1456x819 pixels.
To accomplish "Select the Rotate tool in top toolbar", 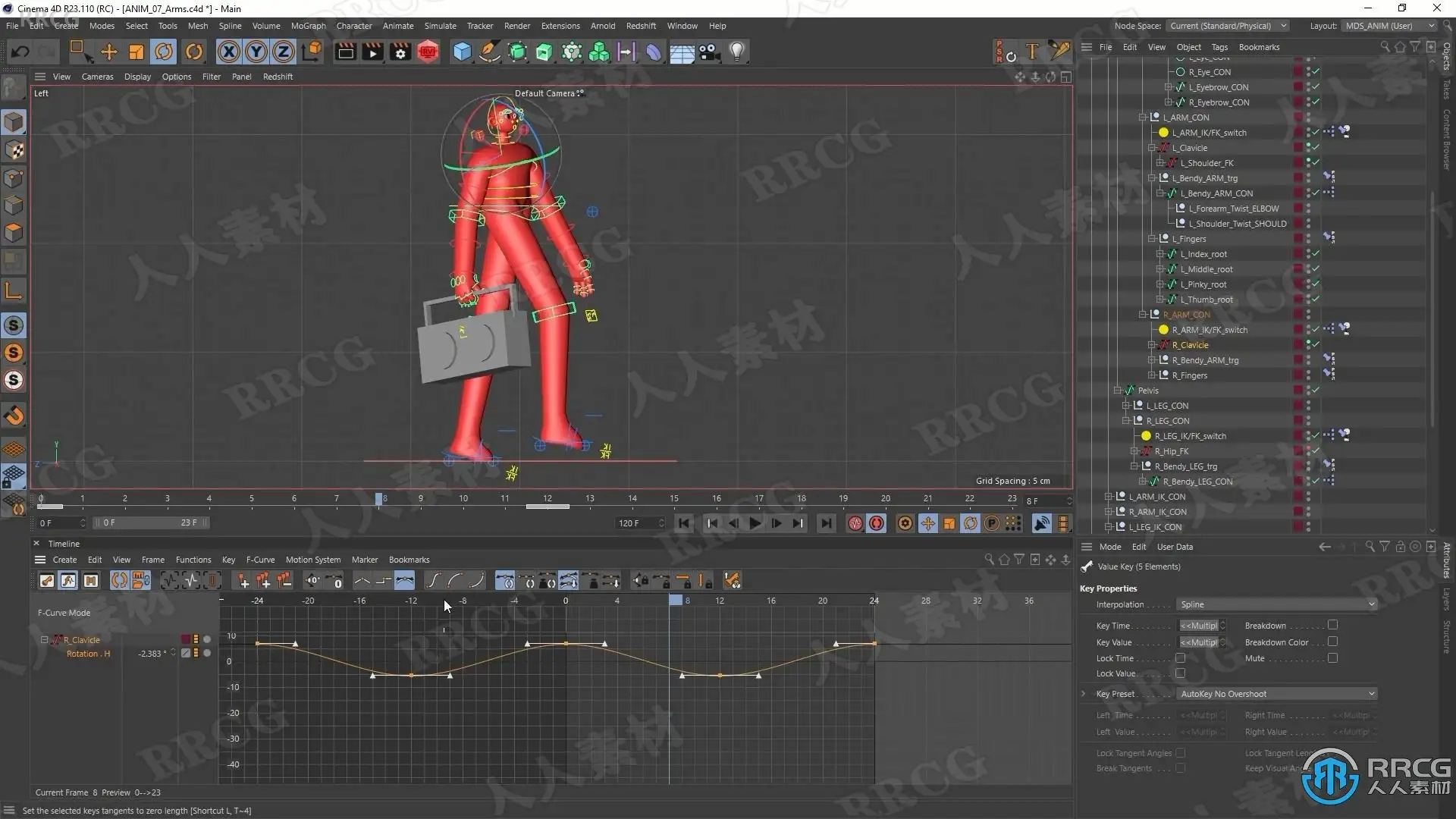I will (164, 52).
